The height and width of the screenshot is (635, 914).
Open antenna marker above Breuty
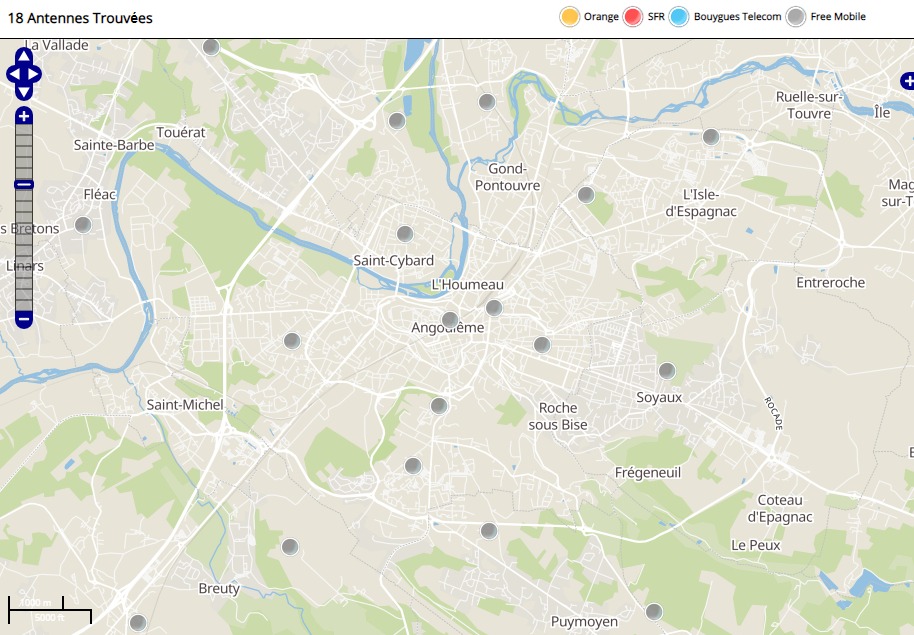click(290, 547)
